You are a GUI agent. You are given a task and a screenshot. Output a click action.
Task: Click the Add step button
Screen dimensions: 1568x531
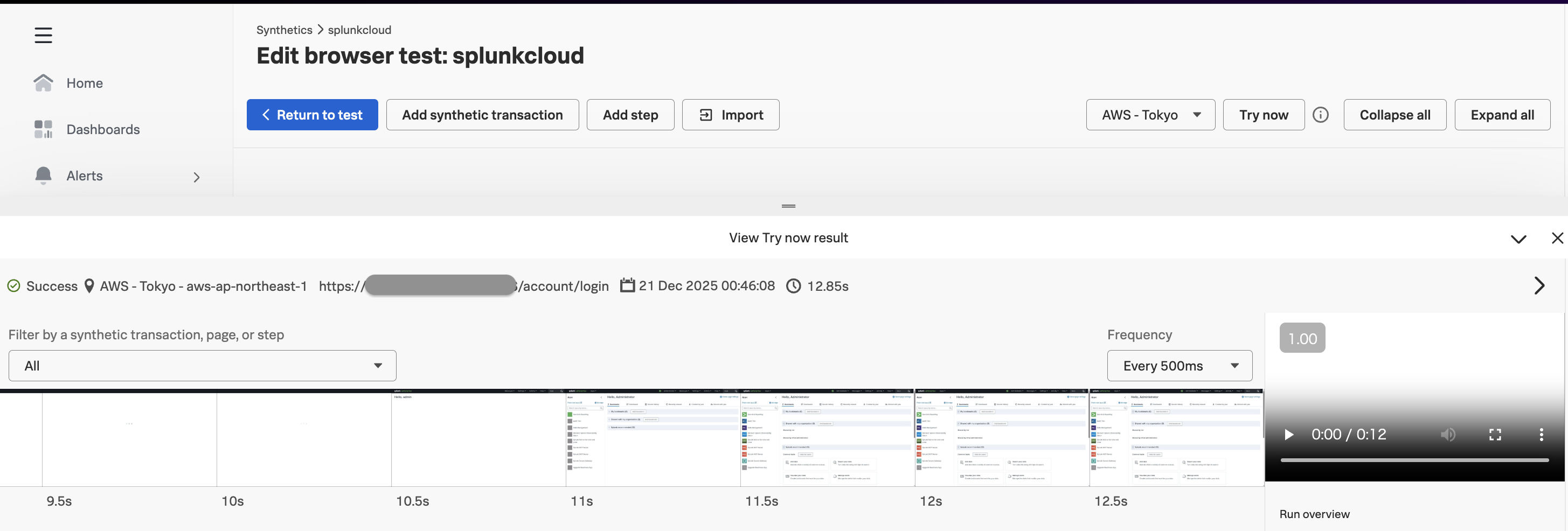click(630, 114)
